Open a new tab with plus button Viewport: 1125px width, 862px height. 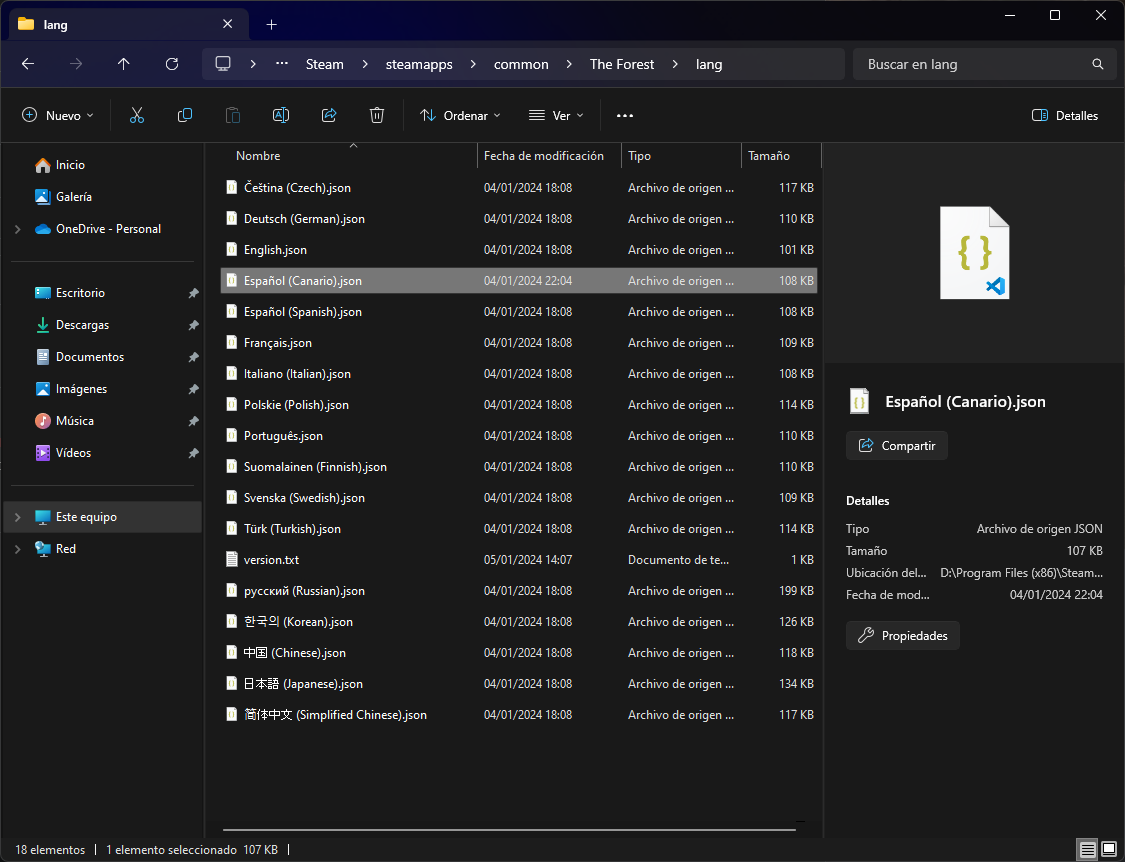(x=271, y=24)
